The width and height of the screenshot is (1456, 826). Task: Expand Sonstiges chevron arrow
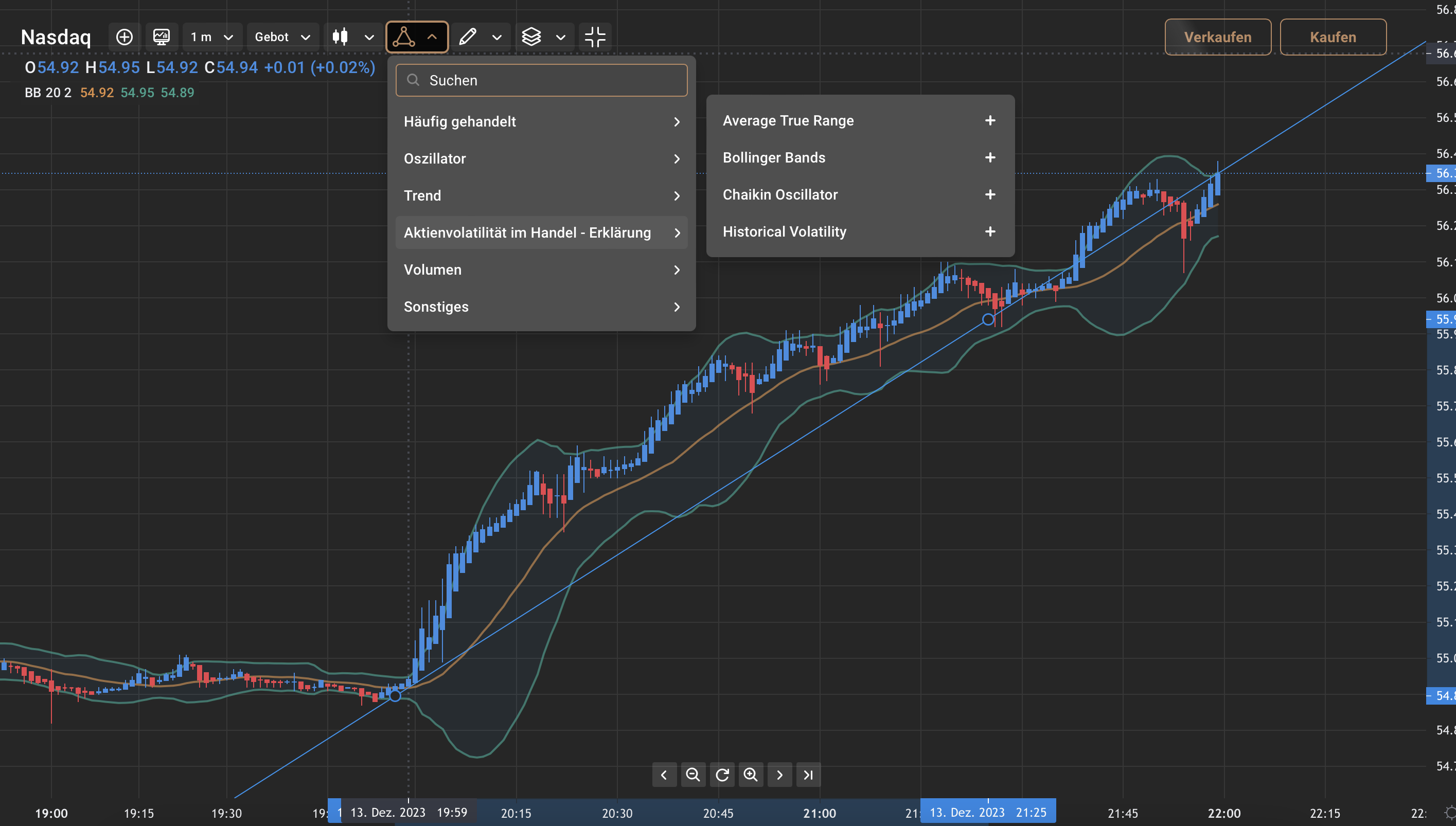pyautogui.click(x=677, y=307)
